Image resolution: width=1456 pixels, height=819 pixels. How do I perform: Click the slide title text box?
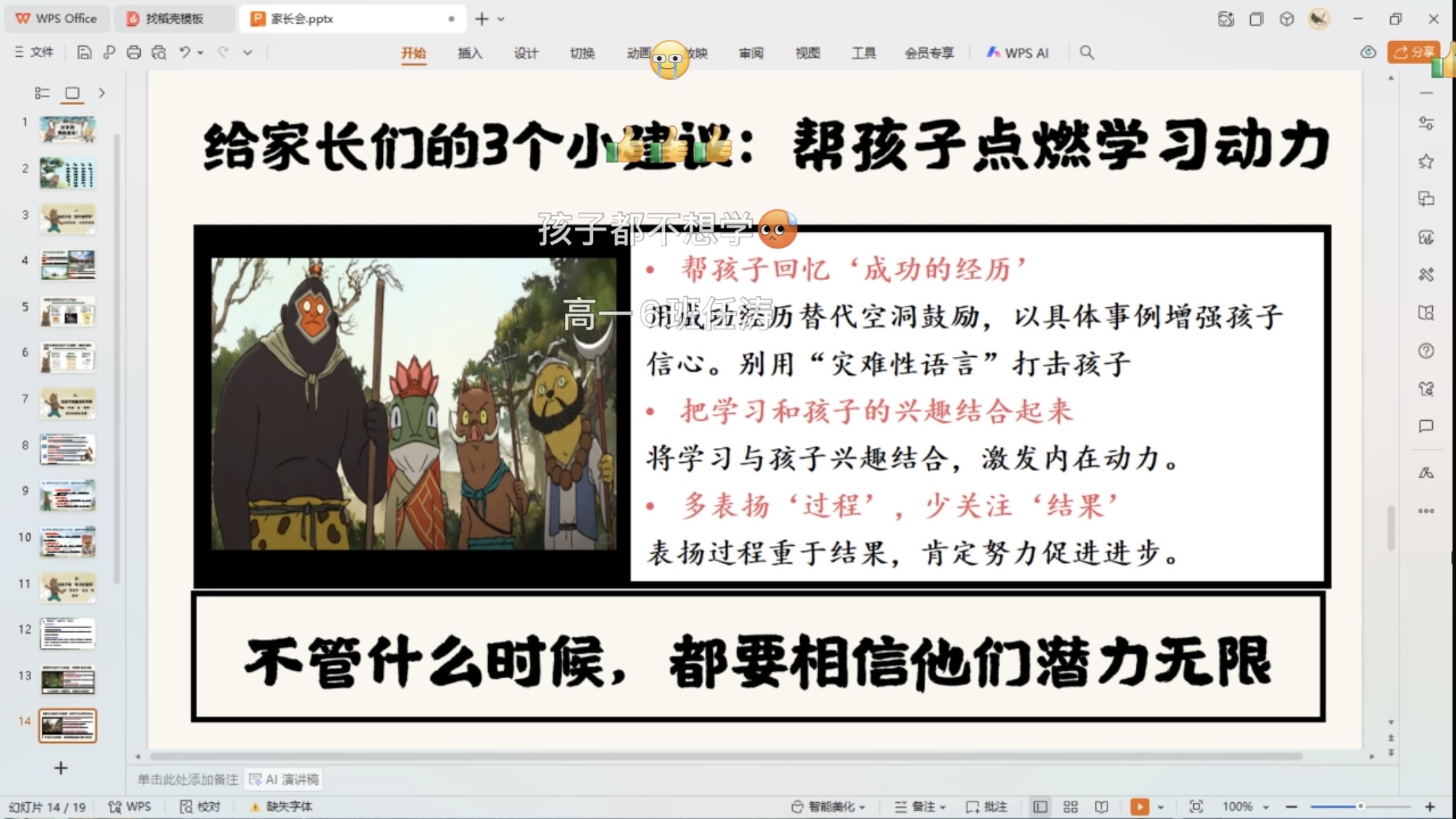[766, 146]
